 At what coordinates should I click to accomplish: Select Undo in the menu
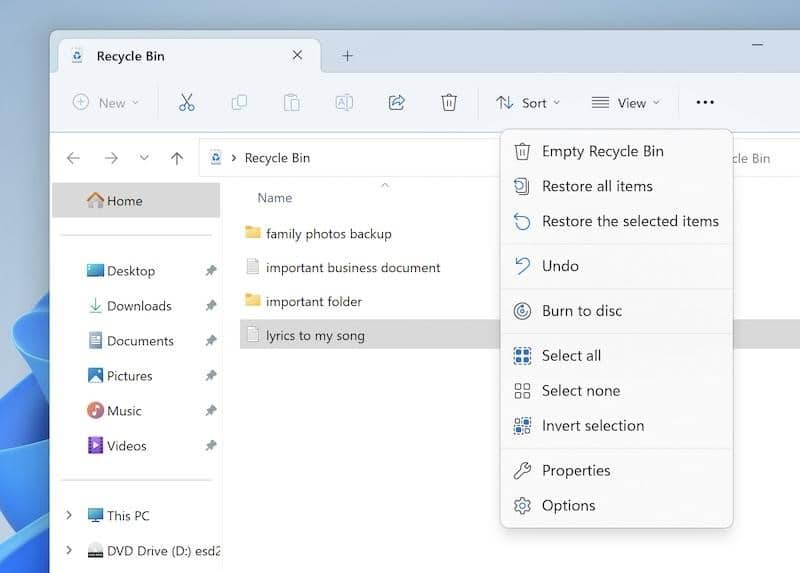(x=617, y=266)
